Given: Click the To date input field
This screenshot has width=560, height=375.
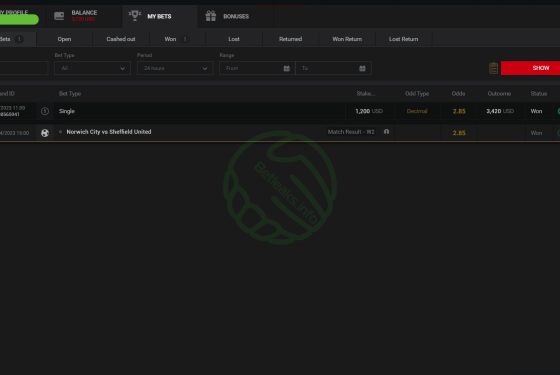Looking at the screenshot, I should point(333,68).
